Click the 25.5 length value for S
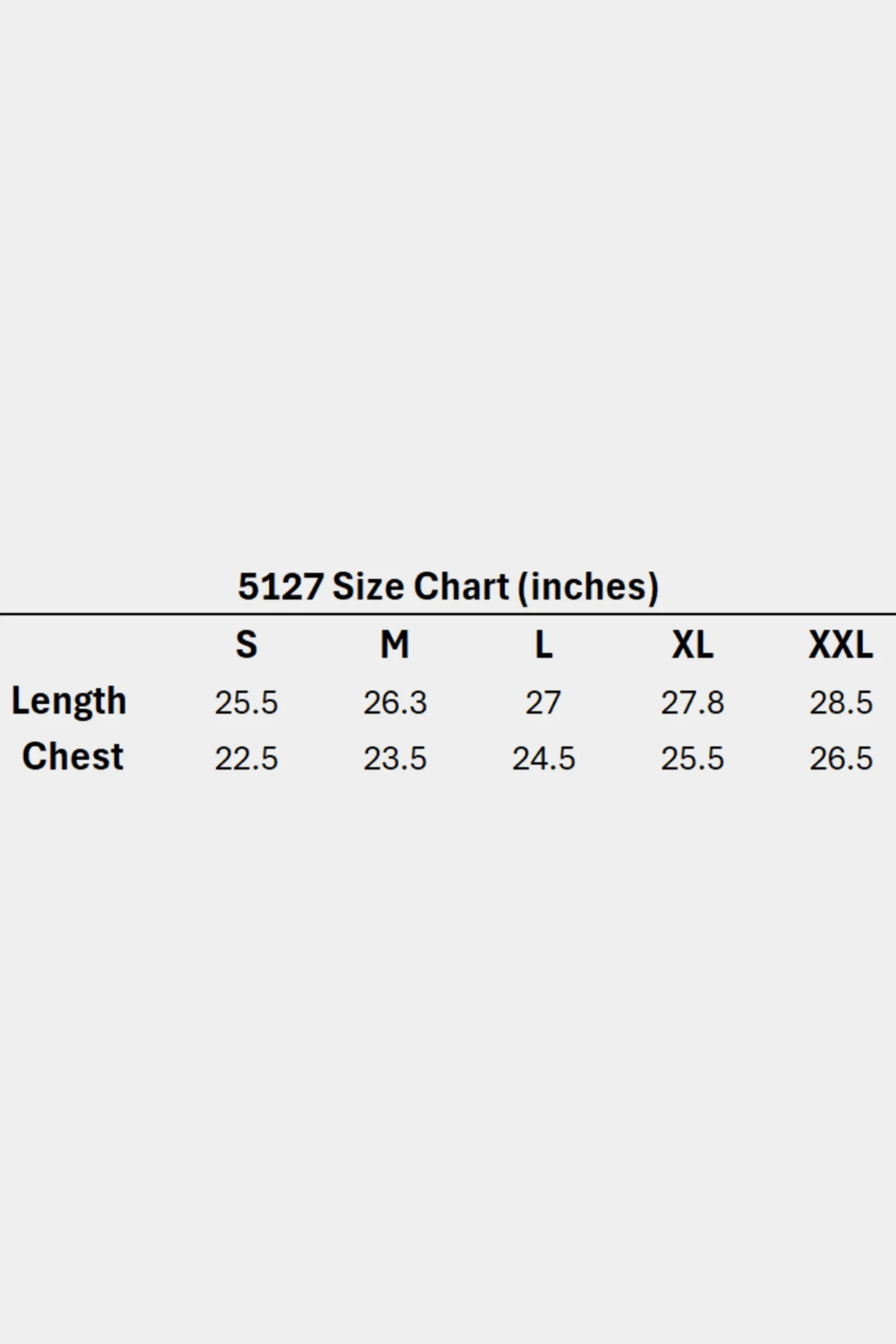 point(246,702)
